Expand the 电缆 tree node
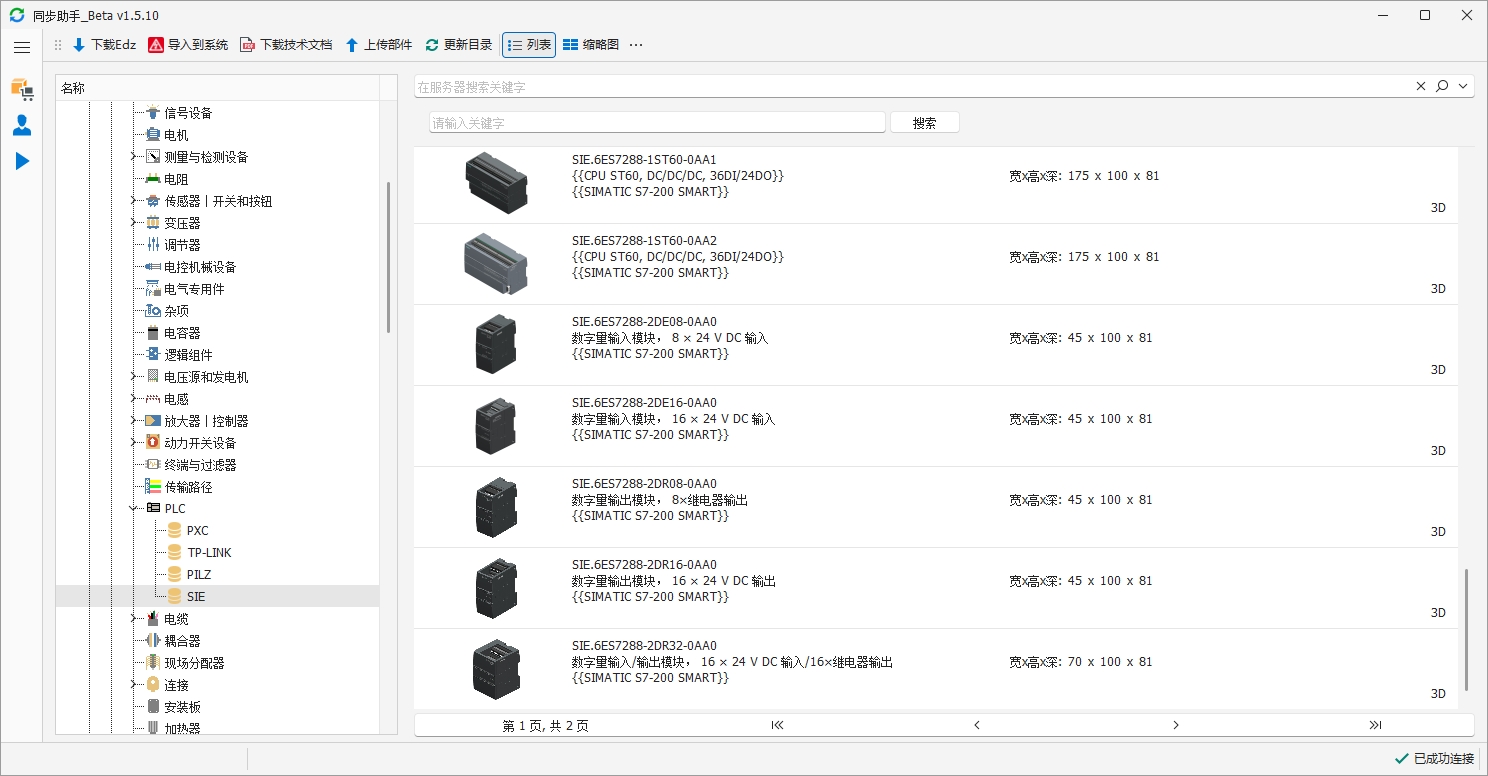 tap(133, 619)
